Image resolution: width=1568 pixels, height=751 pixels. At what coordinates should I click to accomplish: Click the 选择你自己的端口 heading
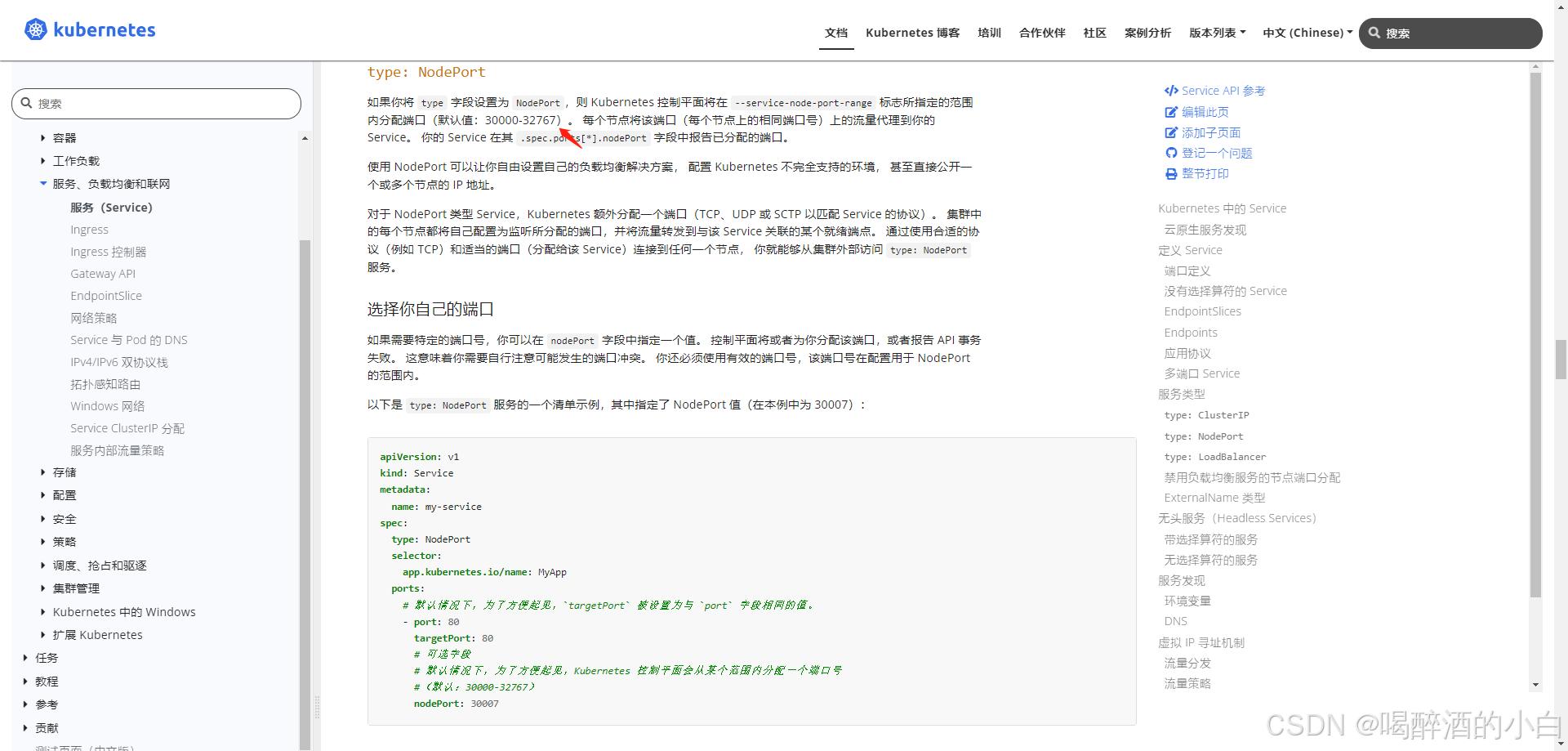click(x=430, y=310)
